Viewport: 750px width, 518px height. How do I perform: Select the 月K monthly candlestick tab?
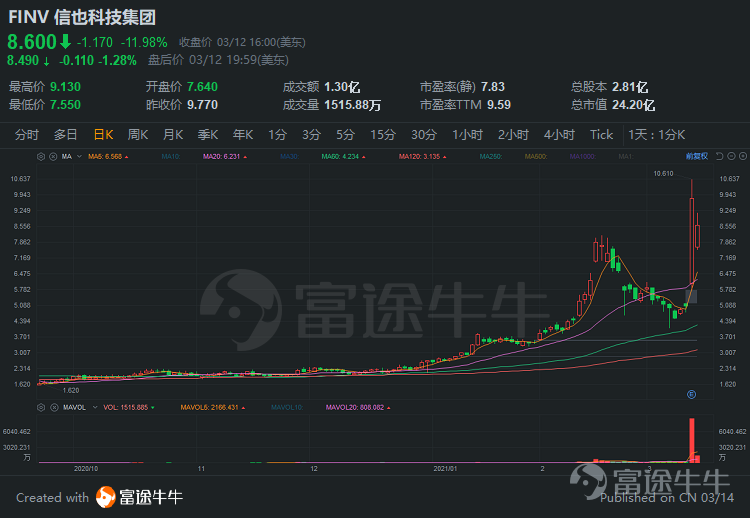(173, 135)
